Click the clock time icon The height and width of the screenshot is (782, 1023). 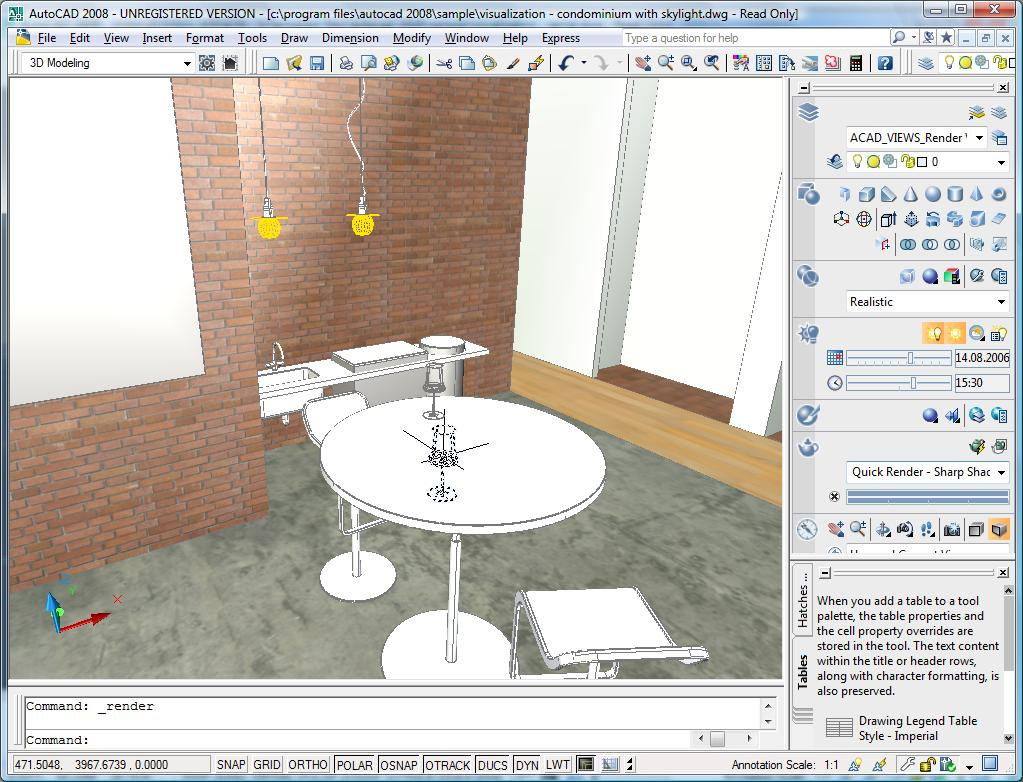pyautogui.click(x=834, y=383)
